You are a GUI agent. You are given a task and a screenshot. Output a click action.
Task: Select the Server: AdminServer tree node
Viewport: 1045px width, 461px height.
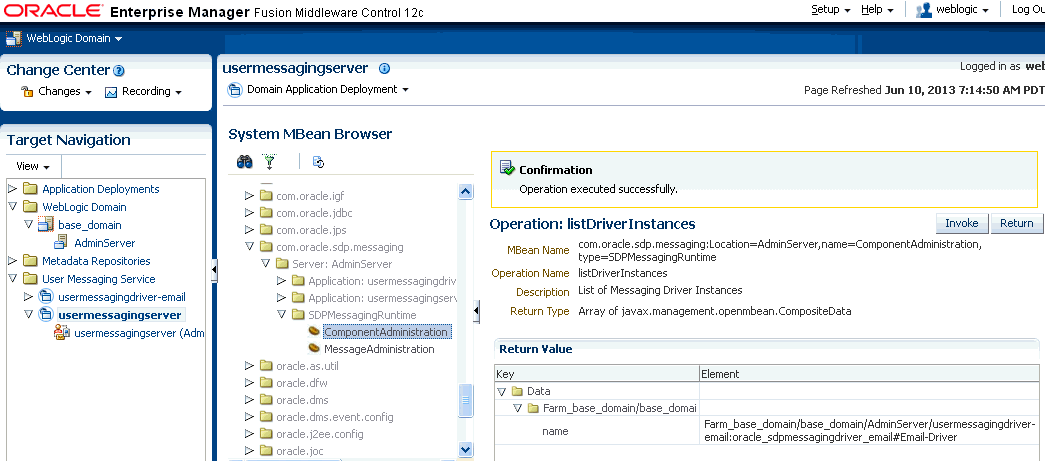343,264
